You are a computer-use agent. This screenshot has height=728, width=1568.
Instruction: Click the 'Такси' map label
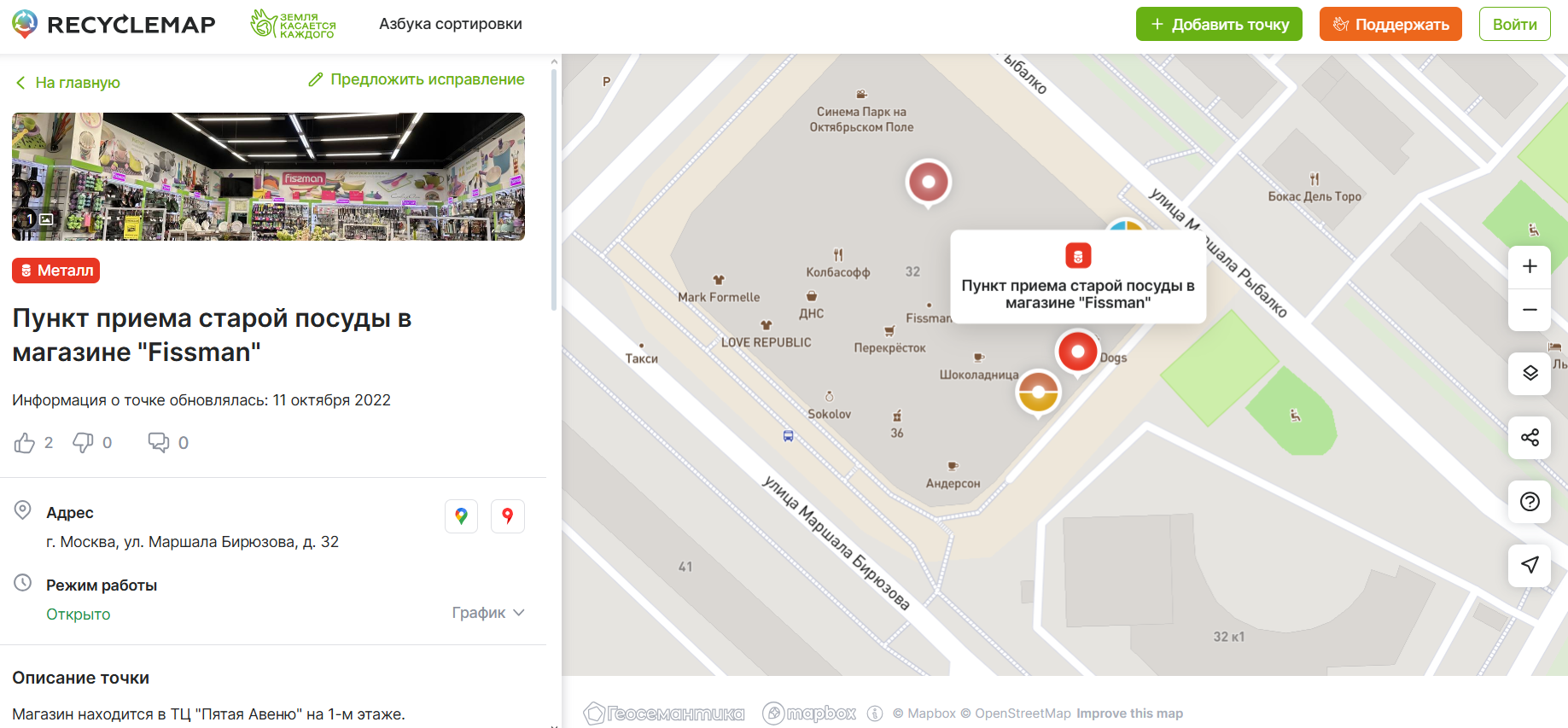641,358
